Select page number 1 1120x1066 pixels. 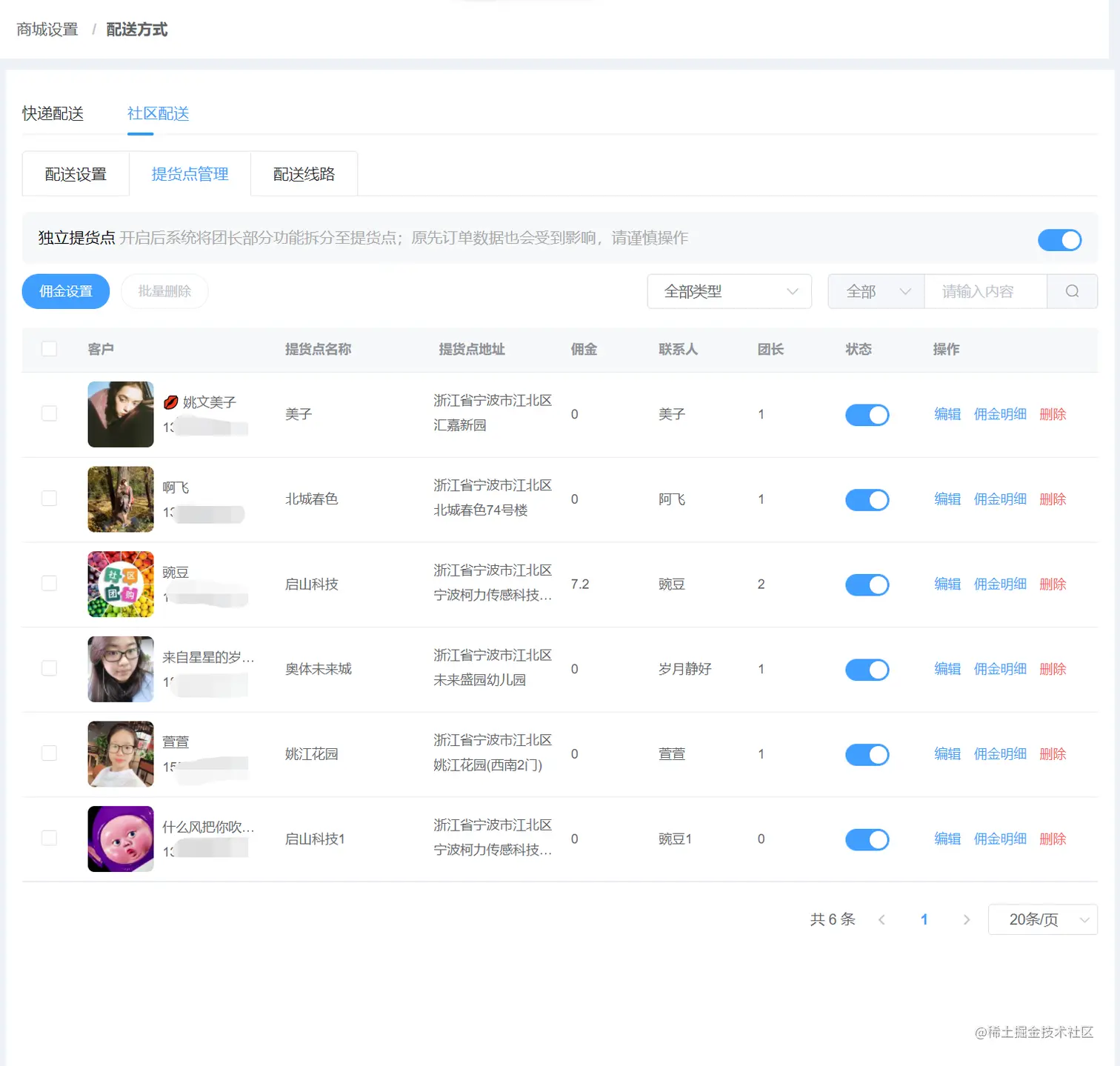point(924,919)
